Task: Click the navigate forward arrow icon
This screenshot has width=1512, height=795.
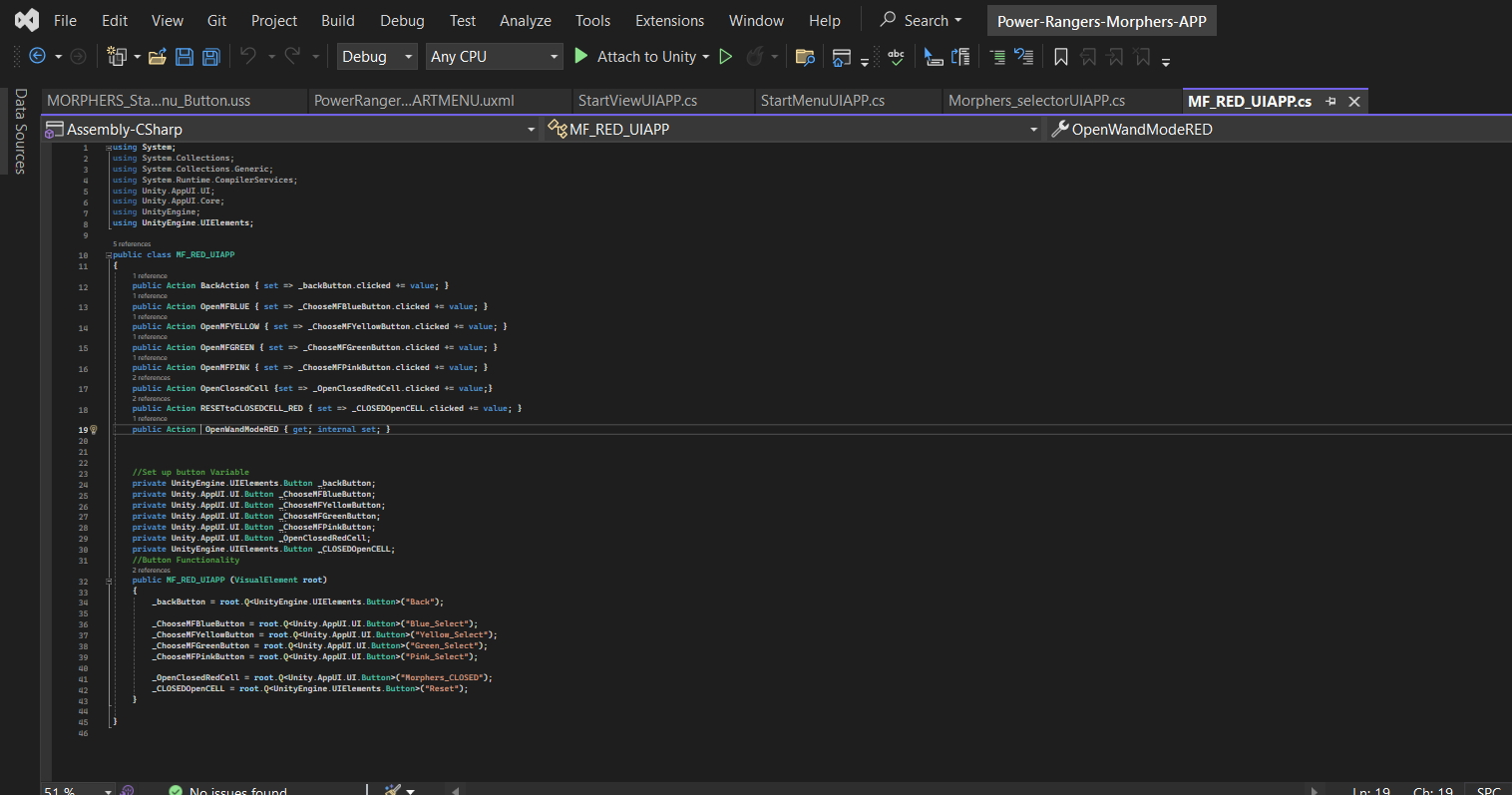Action: pos(78,57)
